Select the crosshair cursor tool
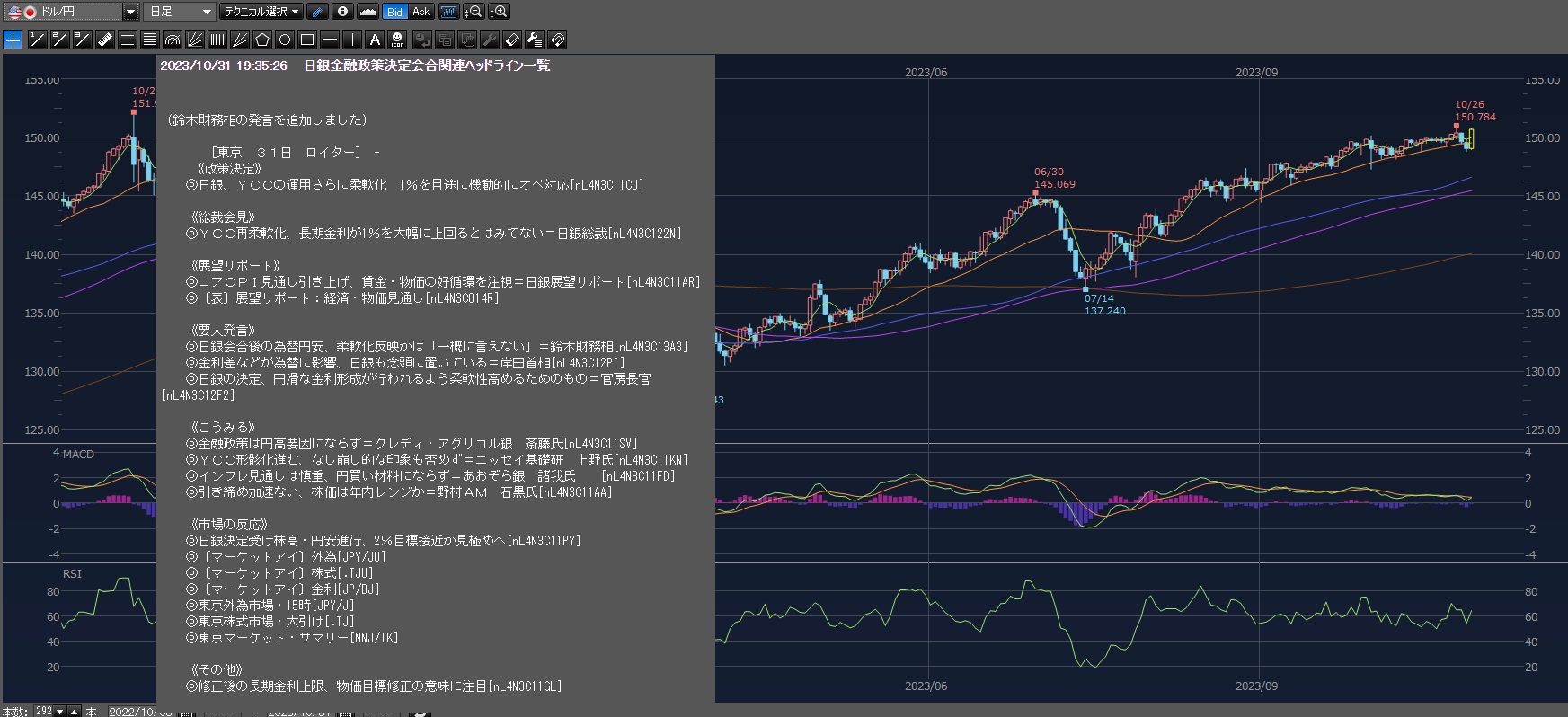Image resolution: width=1568 pixels, height=717 pixels. tap(13, 40)
